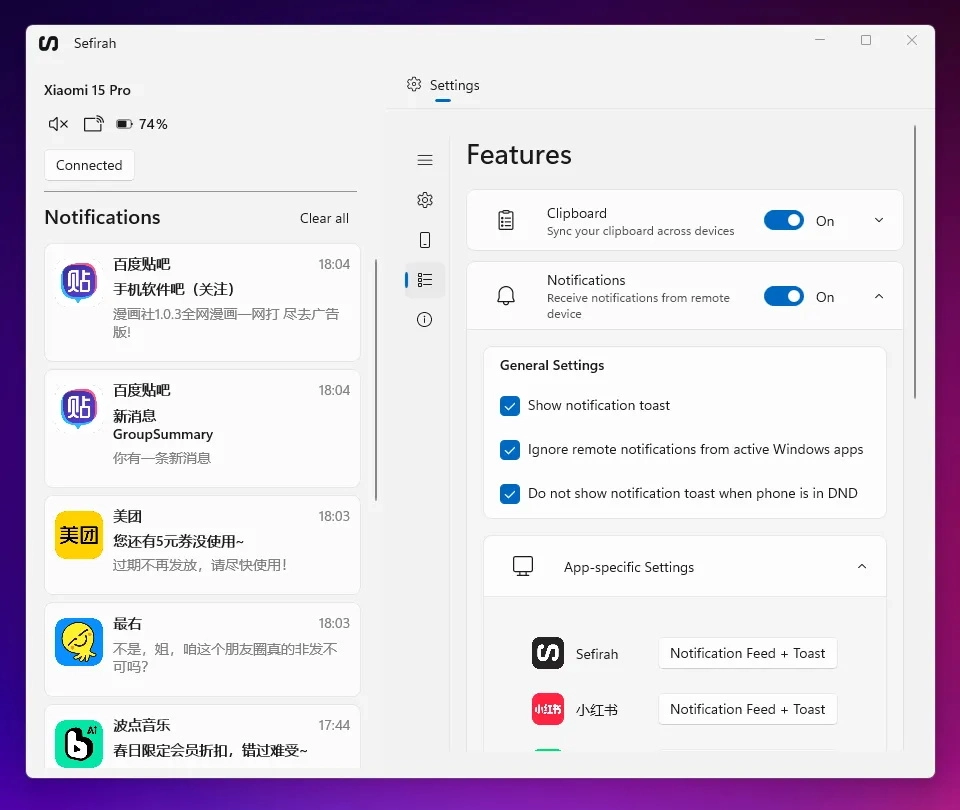Expand the Clipboard settings chevron
960x810 pixels.
(x=879, y=221)
